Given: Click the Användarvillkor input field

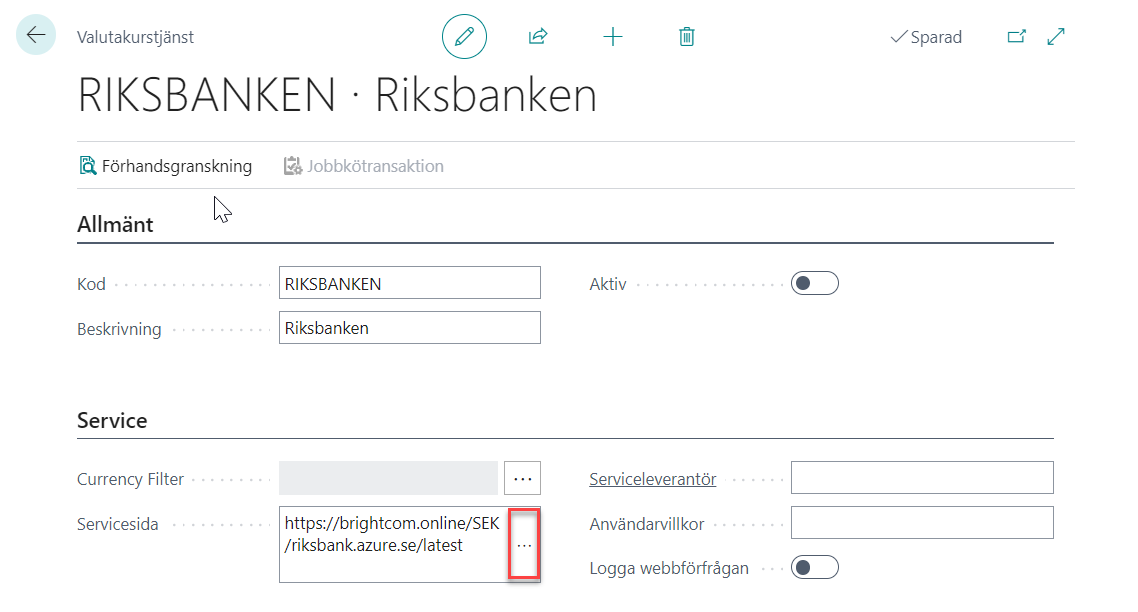Looking at the screenshot, I should click(x=922, y=523).
